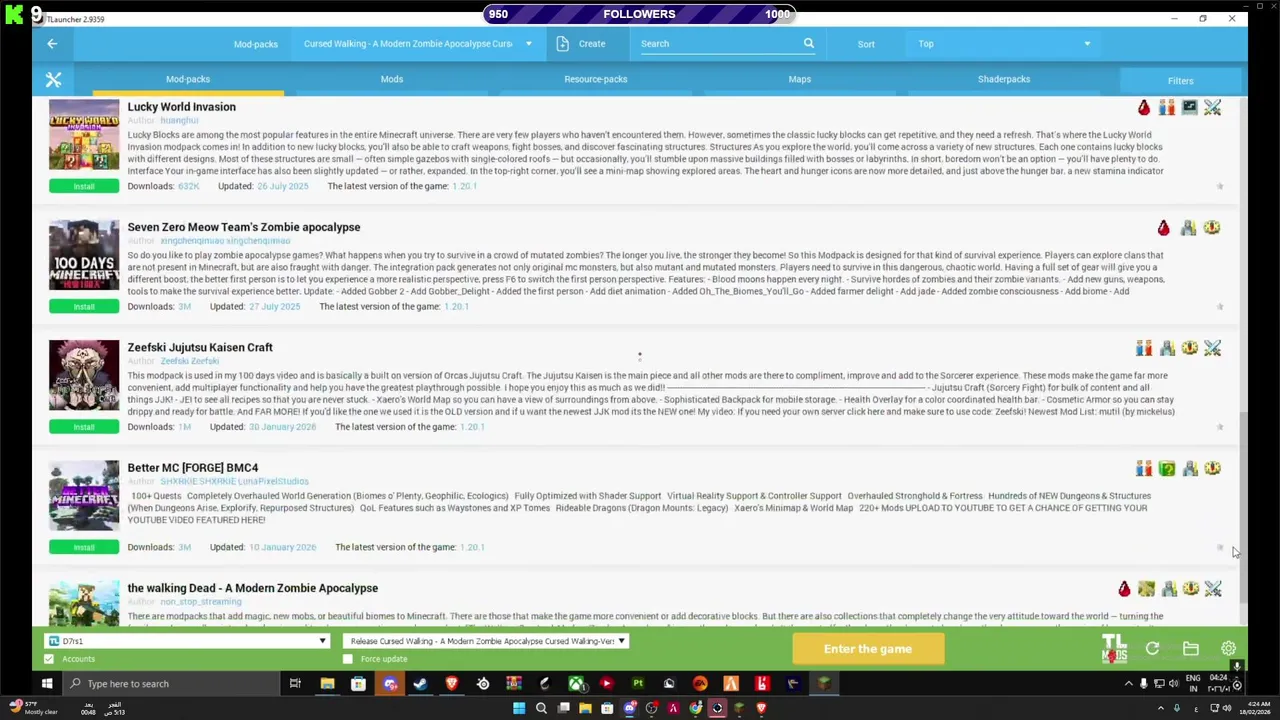Install Zeefski Jujutsu Kaisen Craft
The height and width of the screenshot is (720, 1280).
84,427
